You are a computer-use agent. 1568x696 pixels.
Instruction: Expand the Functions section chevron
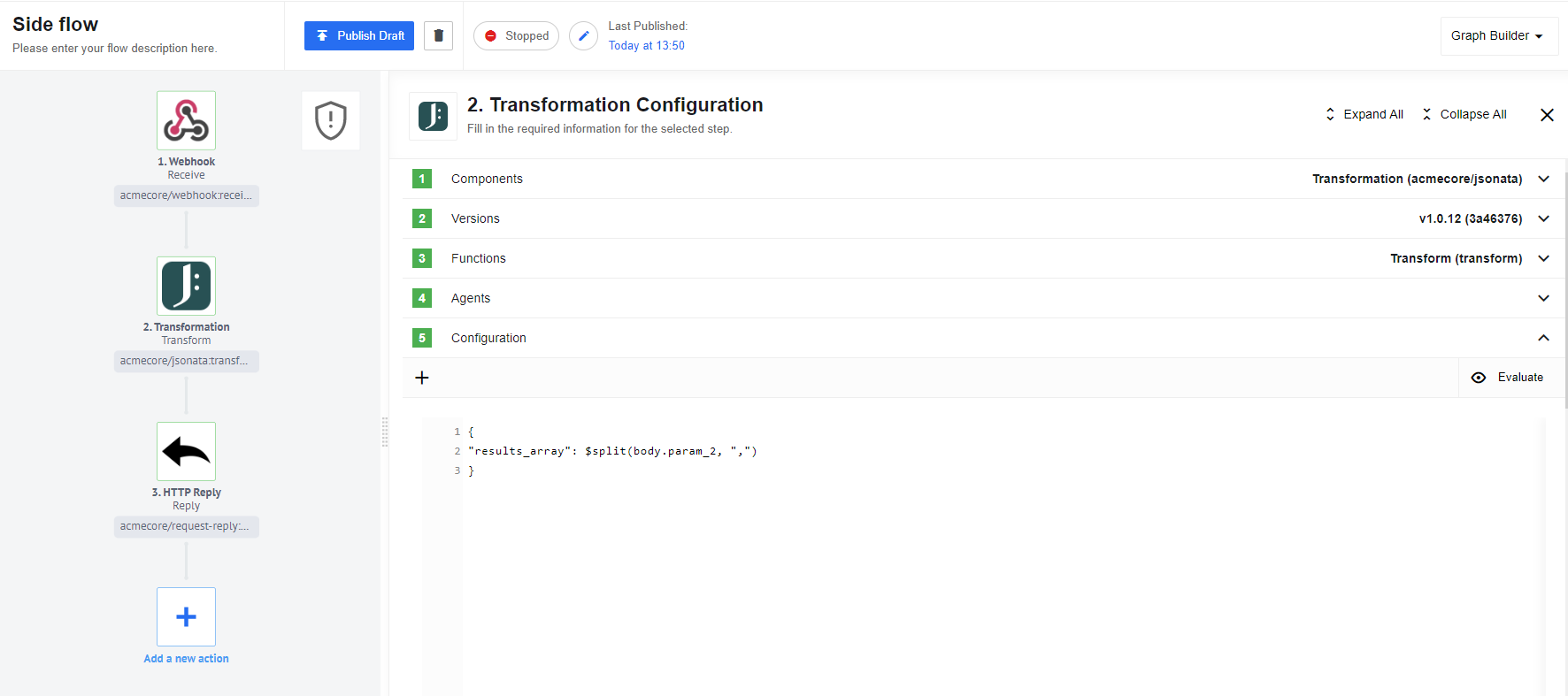coord(1543,258)
